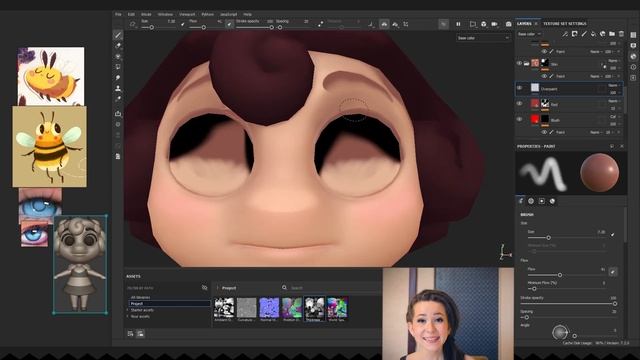Screen dimensions: 640x360
Task: Select the Project item in Assets tree
Action: click(x=169, y=304)
